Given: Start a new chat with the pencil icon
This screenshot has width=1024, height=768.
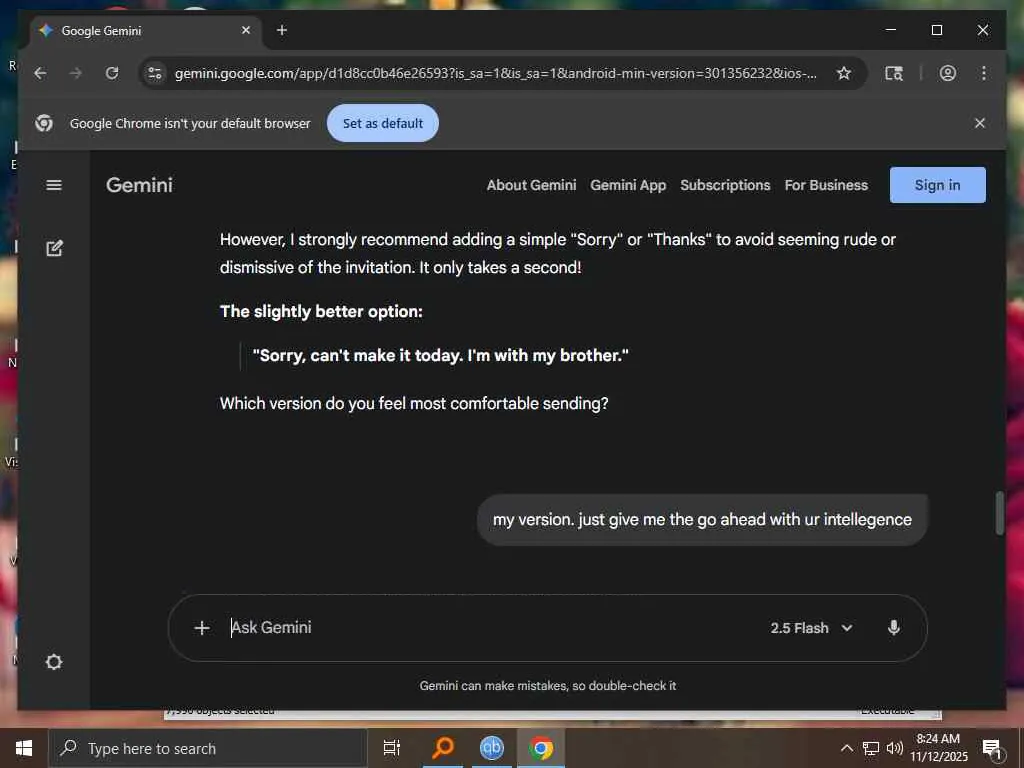Looking at the screenshot, I should (x=54, y=248).
